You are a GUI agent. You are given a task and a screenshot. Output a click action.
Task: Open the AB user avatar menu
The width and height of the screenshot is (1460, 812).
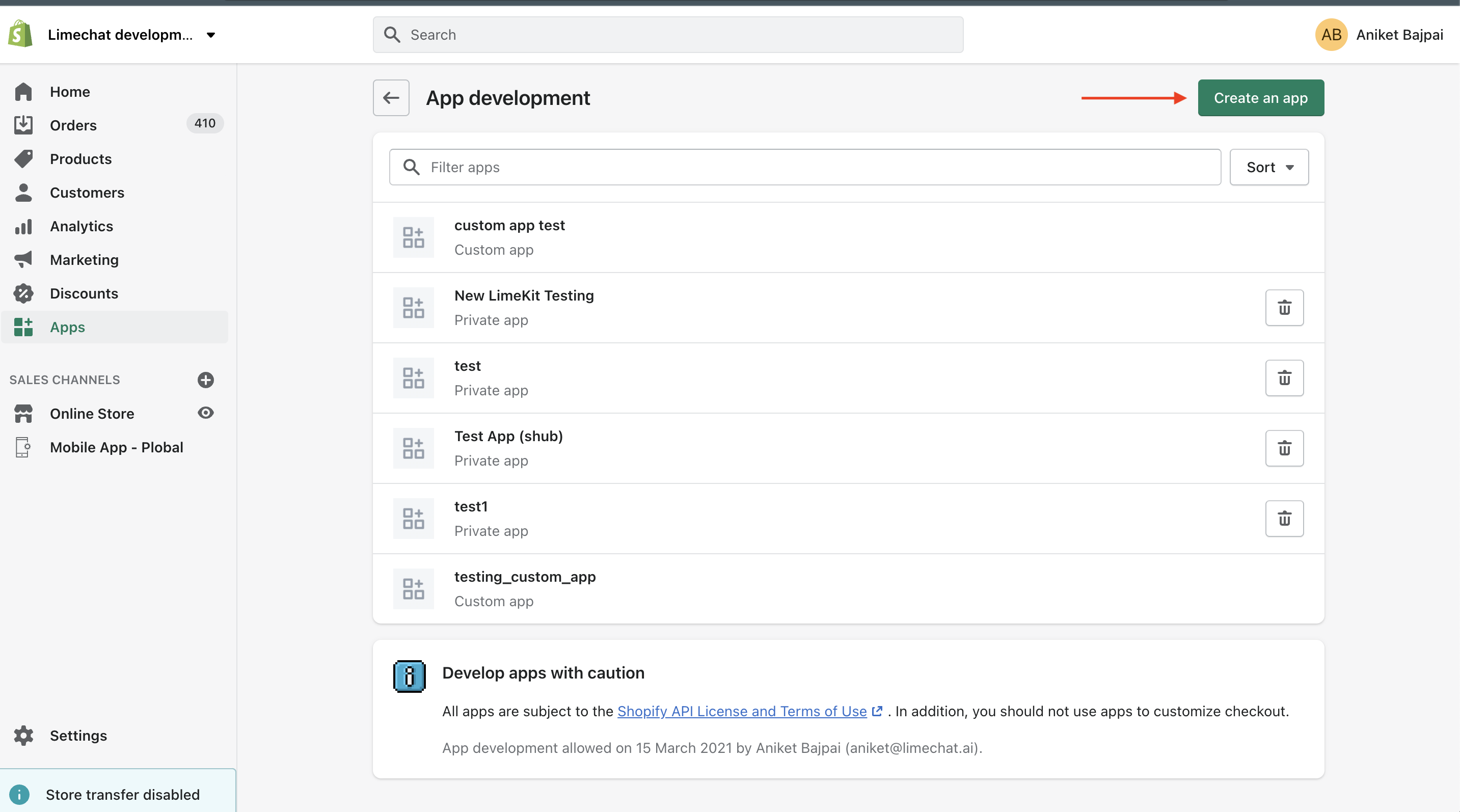tap(1331, 35)
